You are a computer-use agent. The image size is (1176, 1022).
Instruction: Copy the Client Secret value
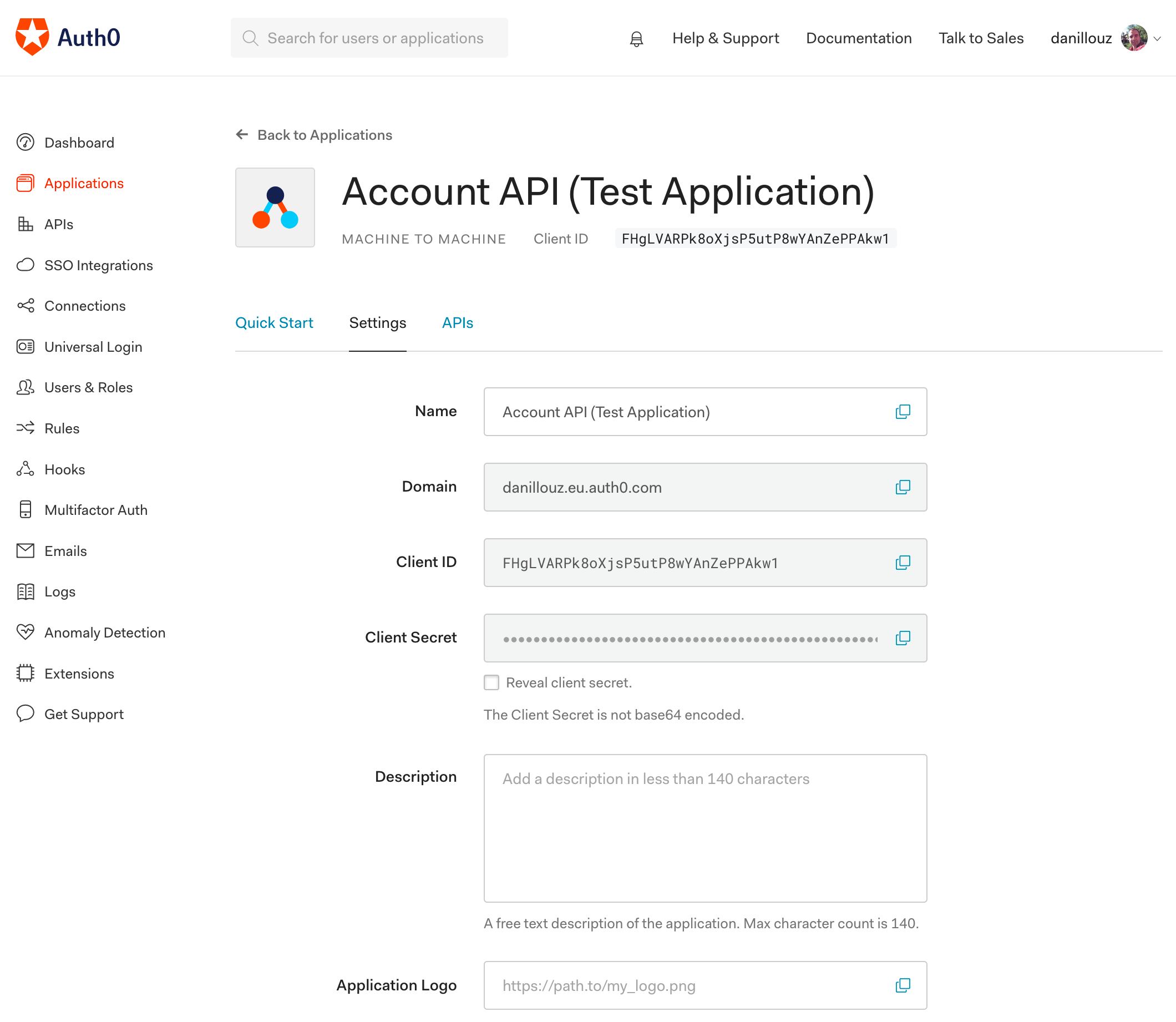(903, 638)
